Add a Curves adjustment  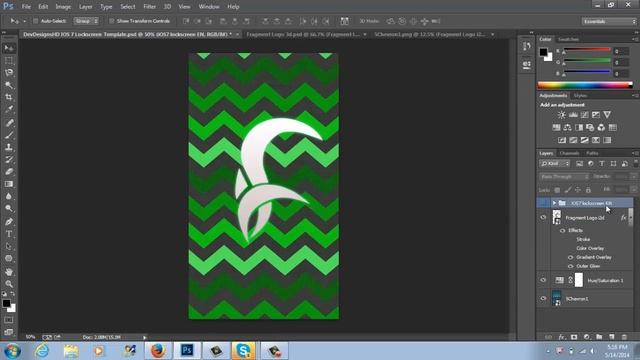tap(584, 115)
